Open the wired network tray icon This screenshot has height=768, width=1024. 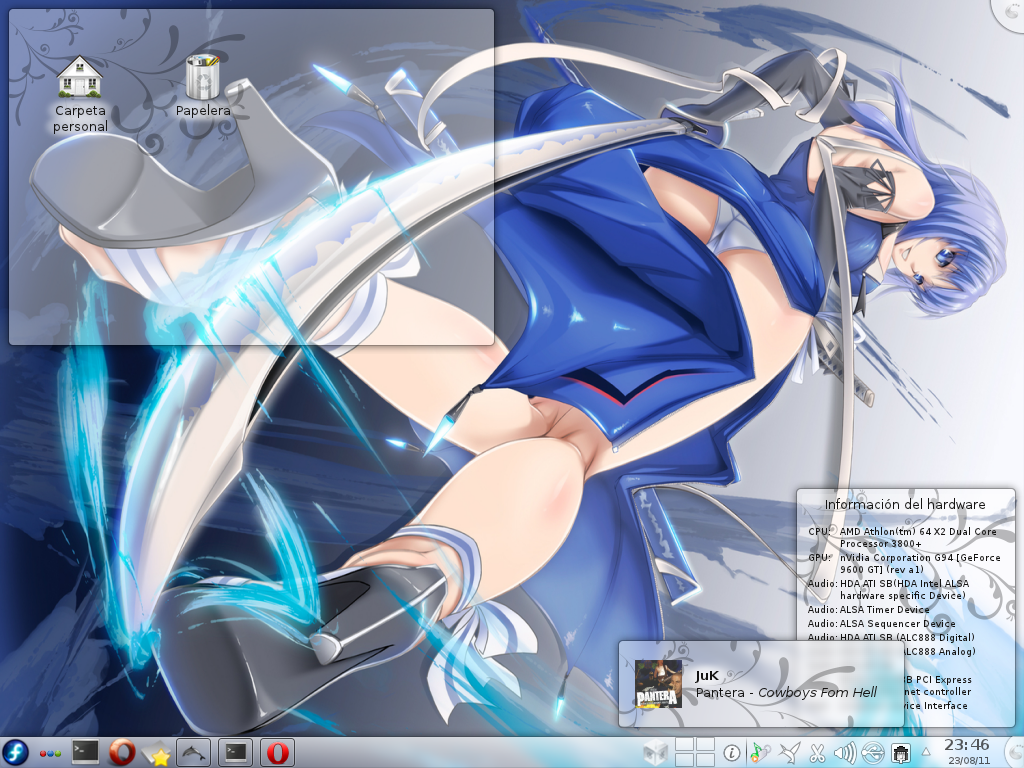pos(901,753)
